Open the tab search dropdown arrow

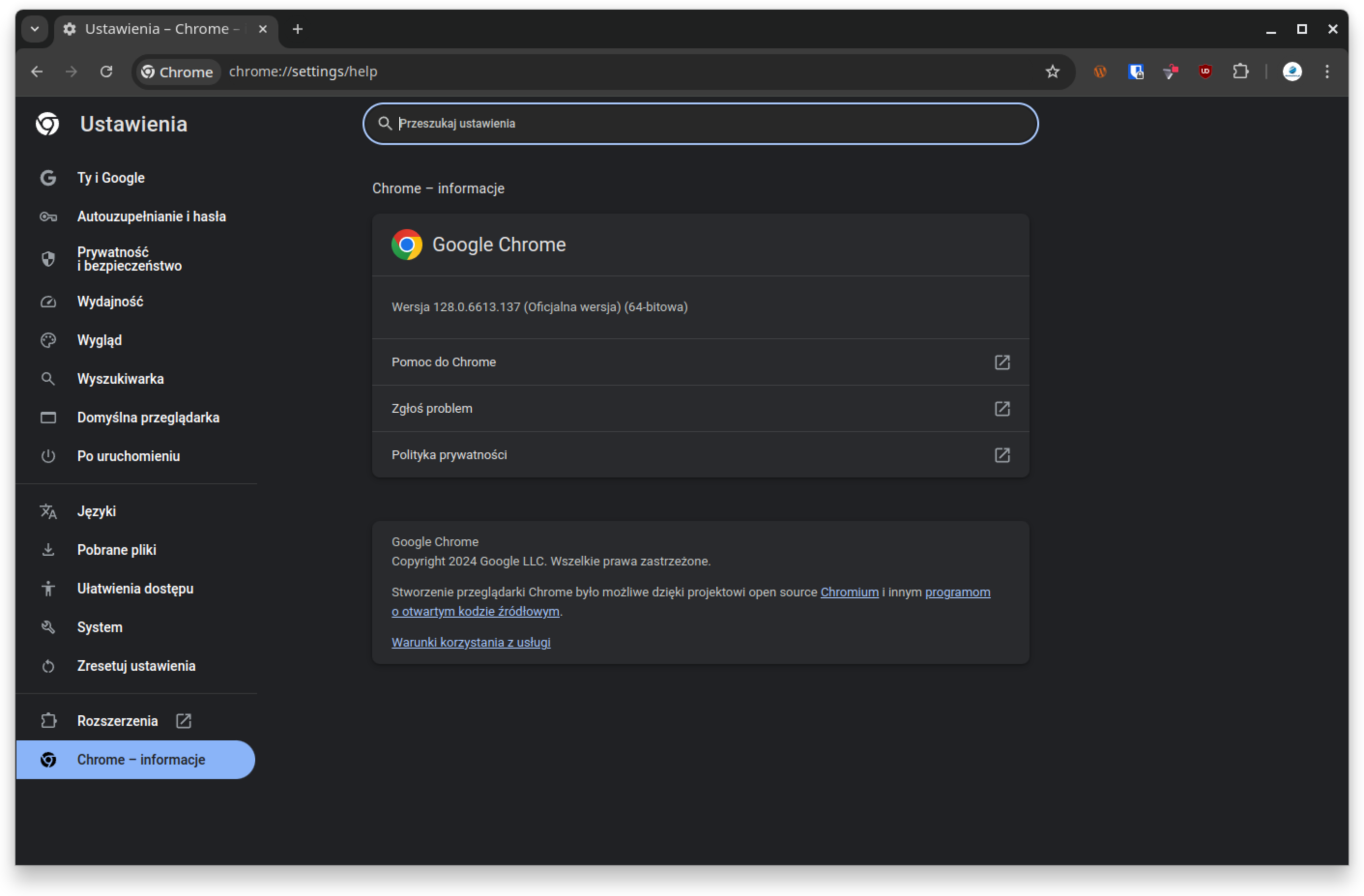35,29
